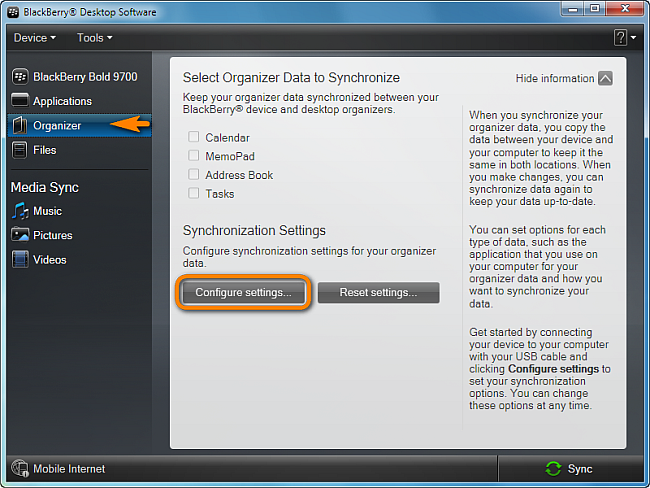650x488 pixels.
Task: Click the Videos film icon
Action: click(20, 260)
